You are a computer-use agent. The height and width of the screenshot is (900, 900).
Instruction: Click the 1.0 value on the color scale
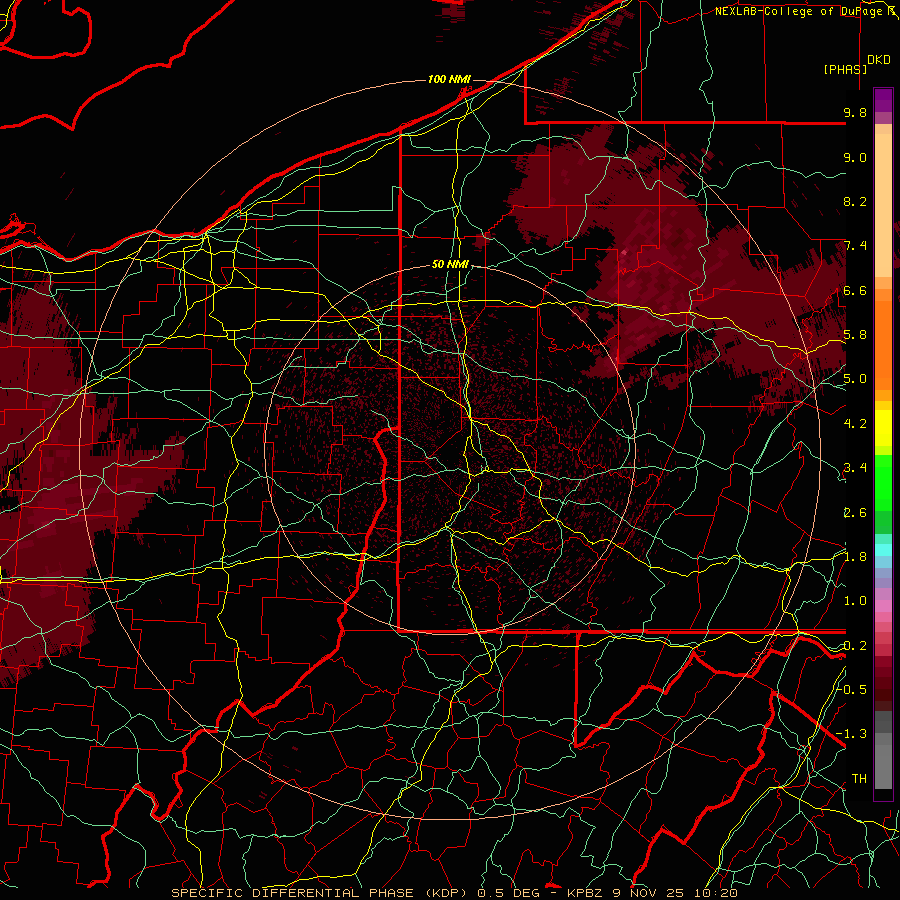855,601
